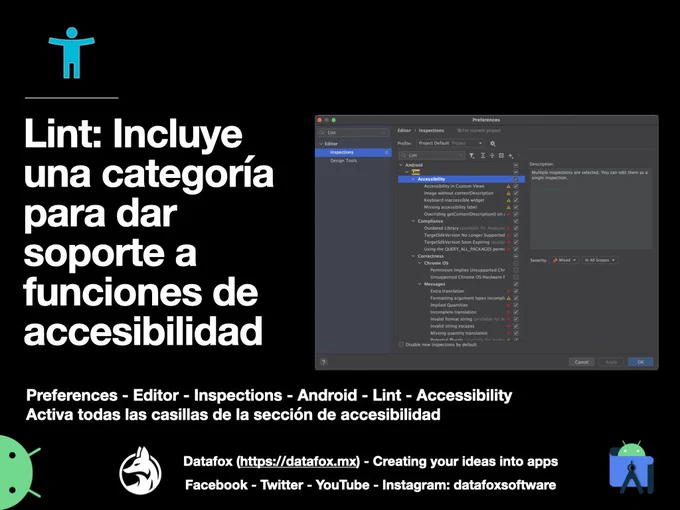Select TargetSdkVersion Soon Expiring row
The width and height of the screenshot is (680, 510).
coord(464,242)
